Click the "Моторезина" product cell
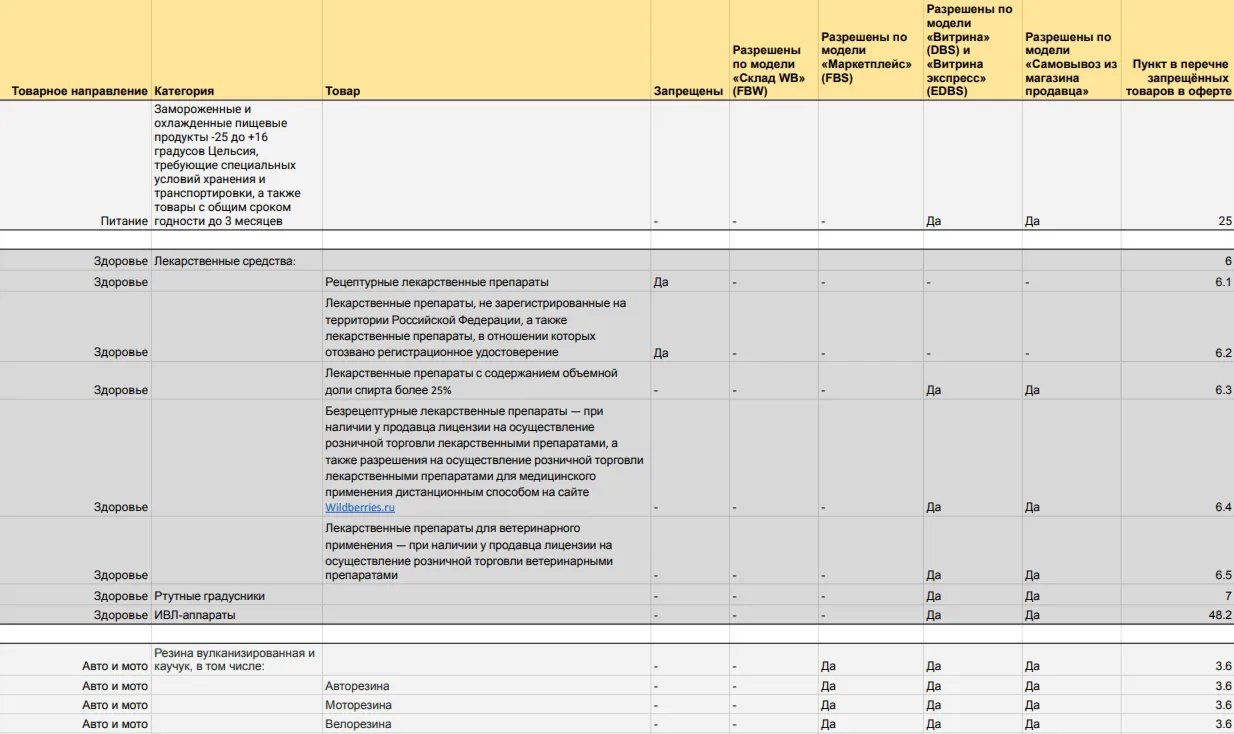This screenshot has width=1234, height=734. coord(358,705)
